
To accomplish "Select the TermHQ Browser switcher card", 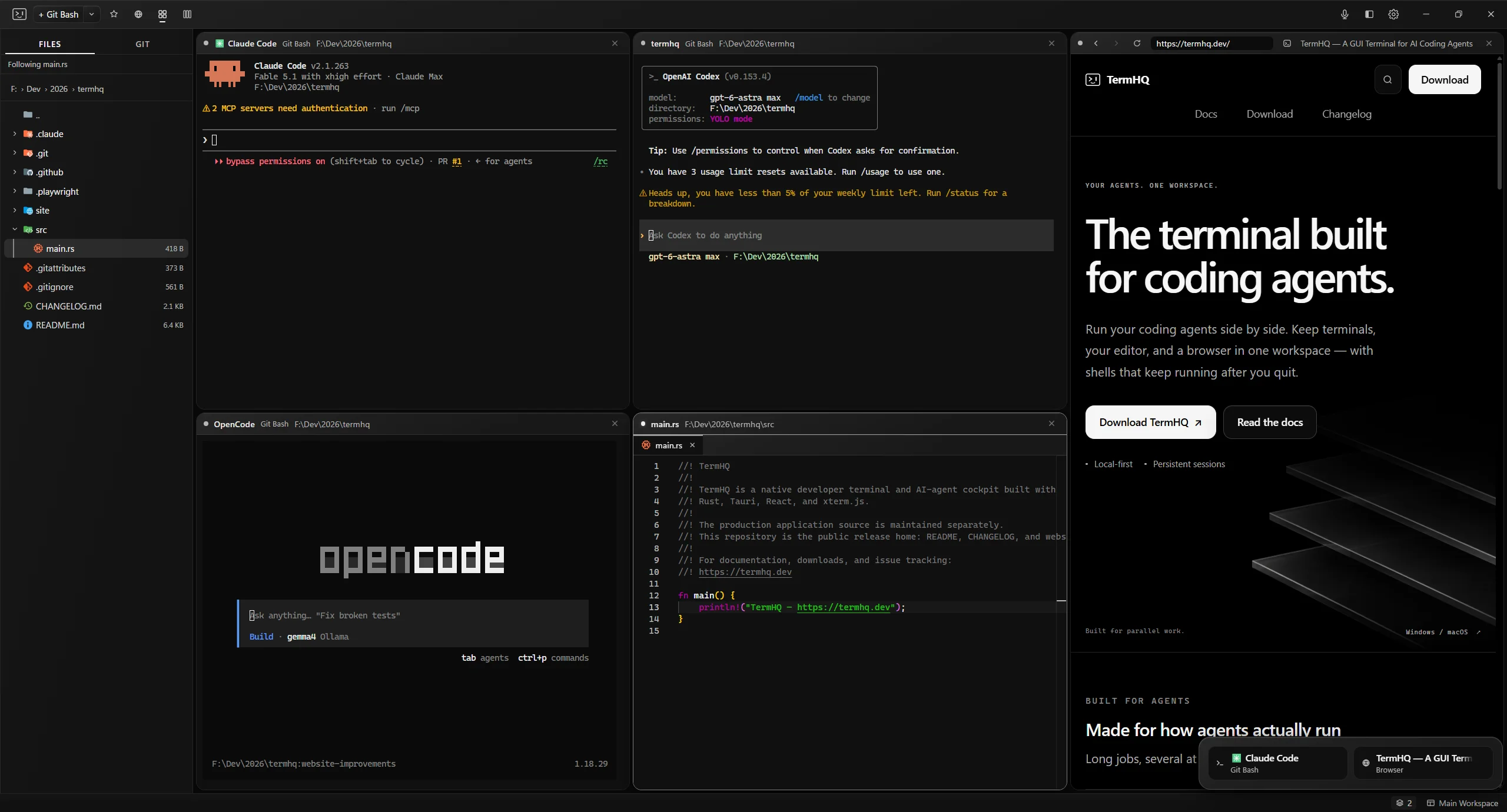I will pos(1423,763).
